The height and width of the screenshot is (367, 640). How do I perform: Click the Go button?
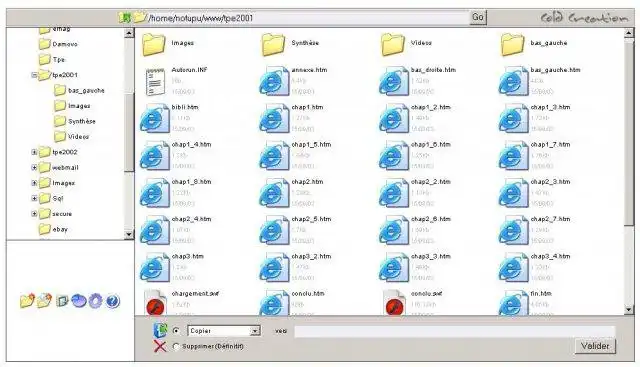coord(478,17)
